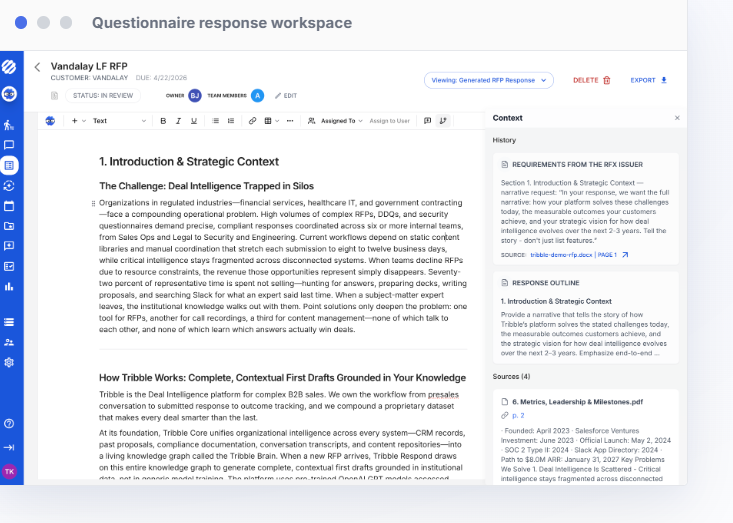Close the Context panel
Screen dimensions: 733x523
[x=677, y=118]
